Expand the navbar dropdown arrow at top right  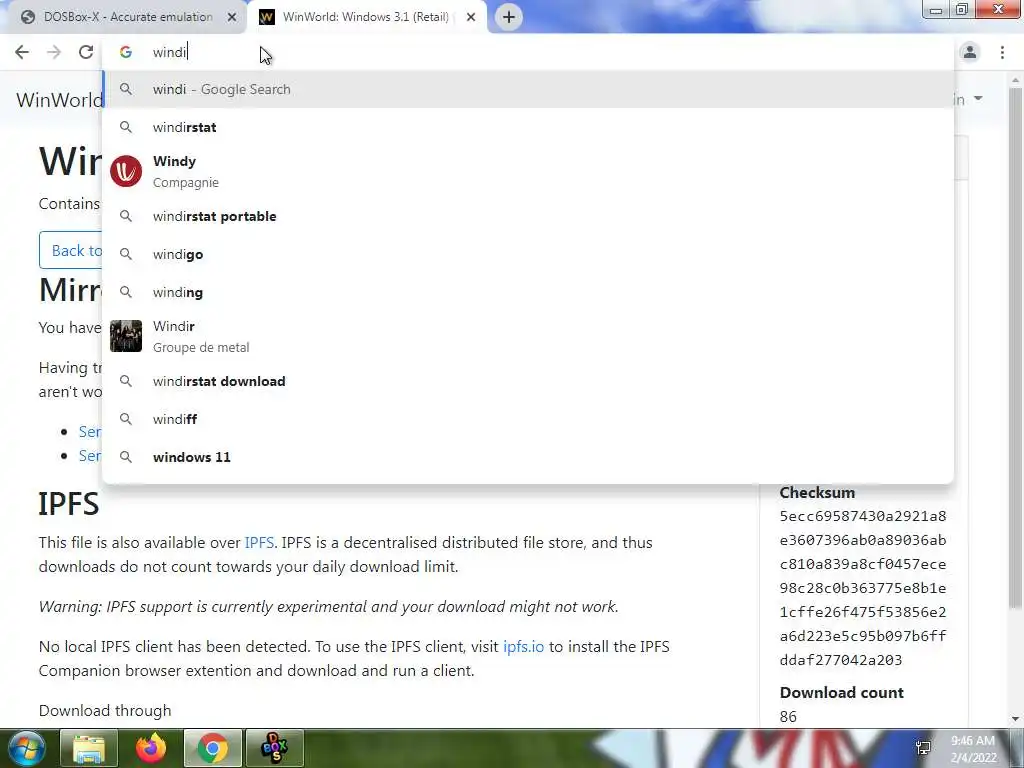[978, 99]
